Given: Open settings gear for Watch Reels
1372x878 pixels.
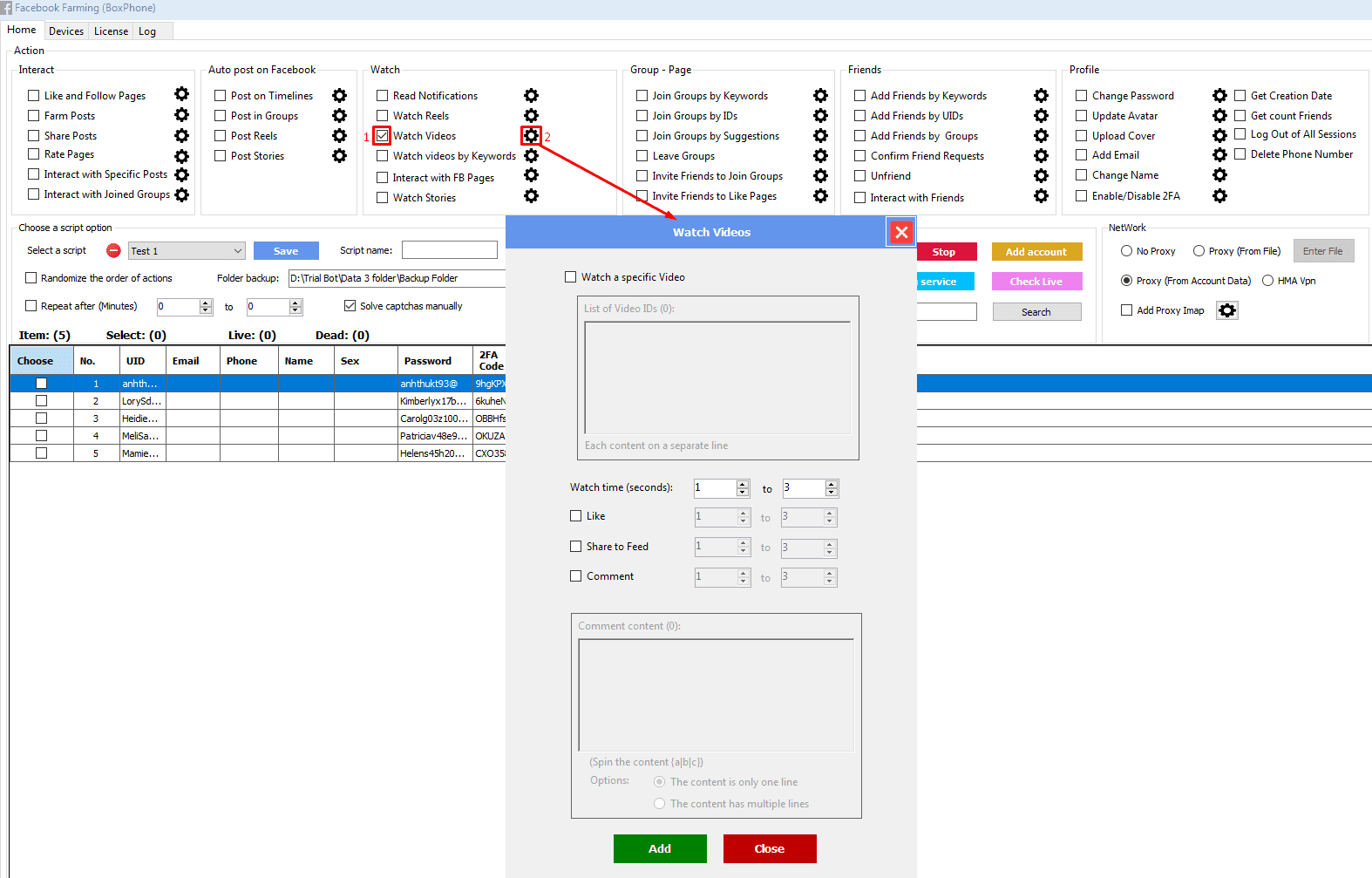Looking at the screenshot, I should (531, 115).
